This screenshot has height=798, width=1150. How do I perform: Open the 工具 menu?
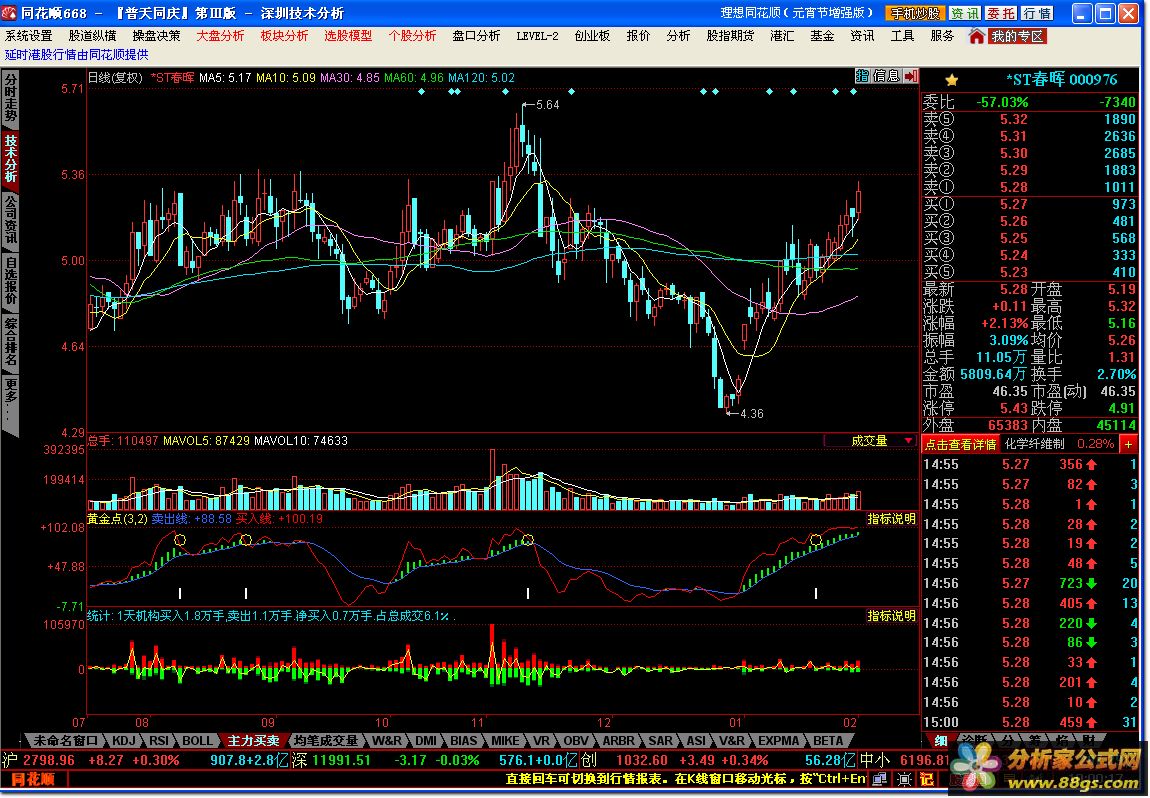click(902, 35)
